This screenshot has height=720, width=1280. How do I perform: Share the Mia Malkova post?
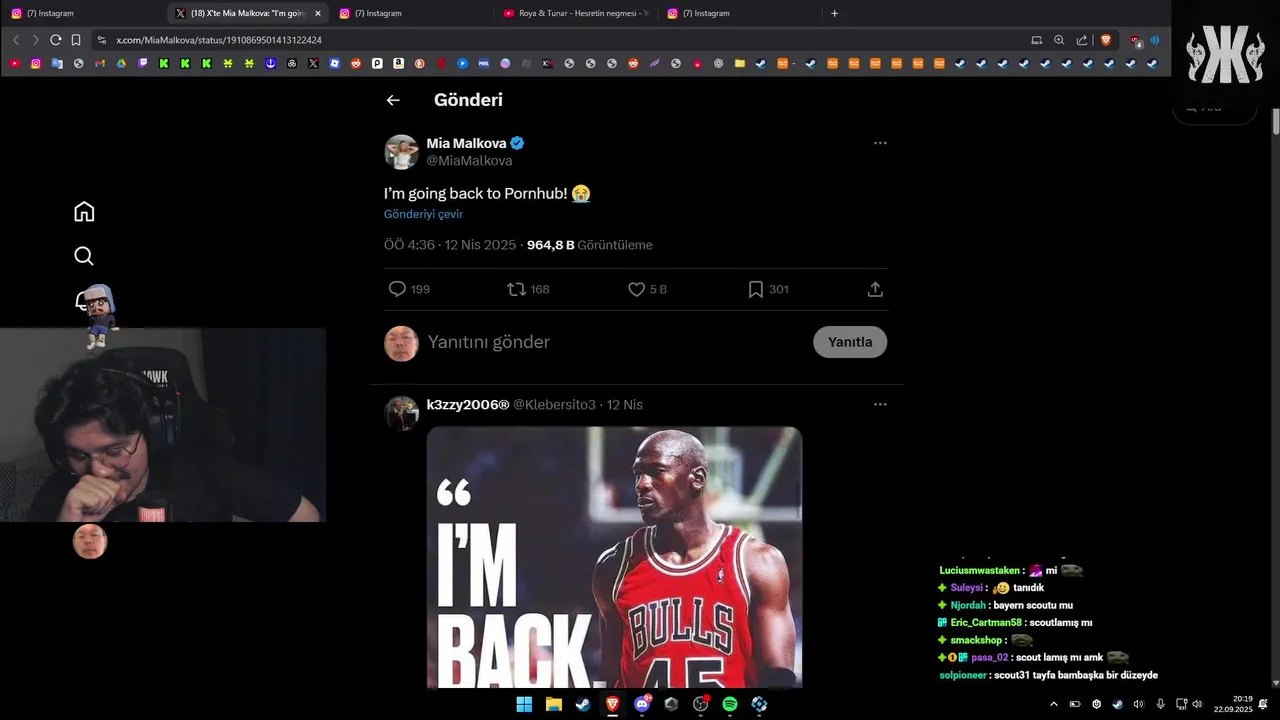(875, 289)
